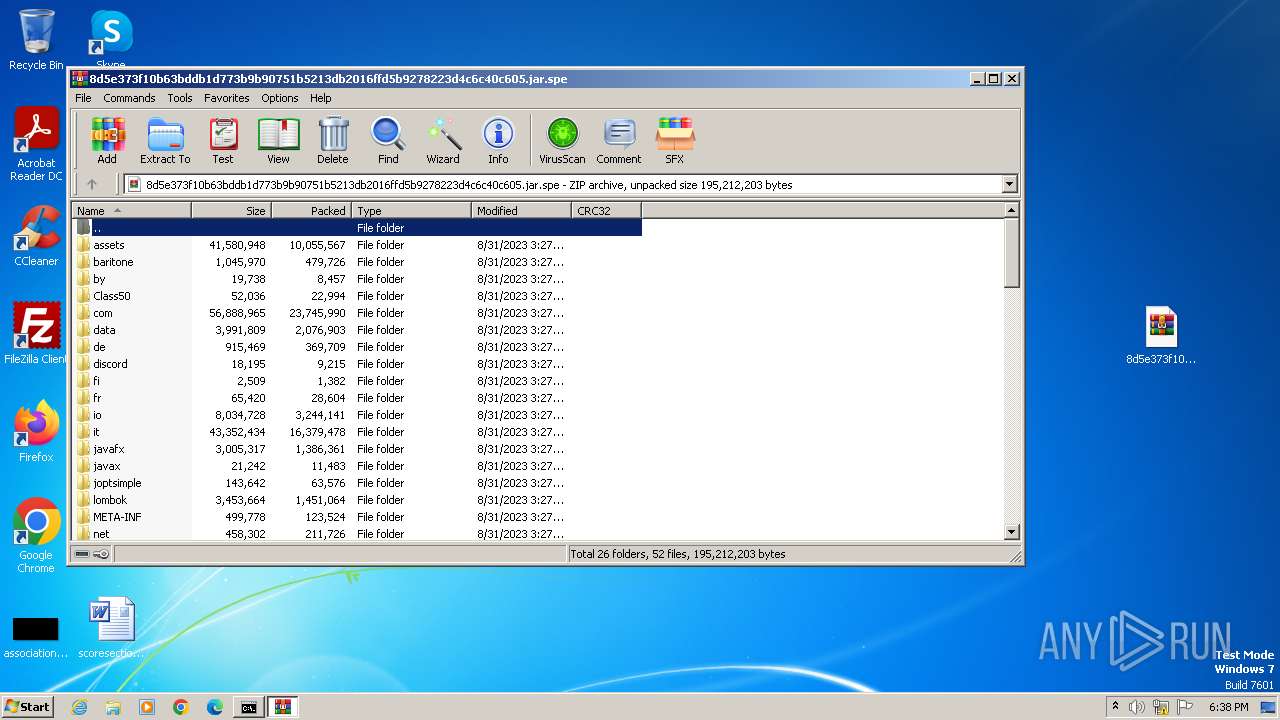This screenshot has width=1280, height=720.
Task: Open the command prompt taskbar icon
Action: (248, 707)
